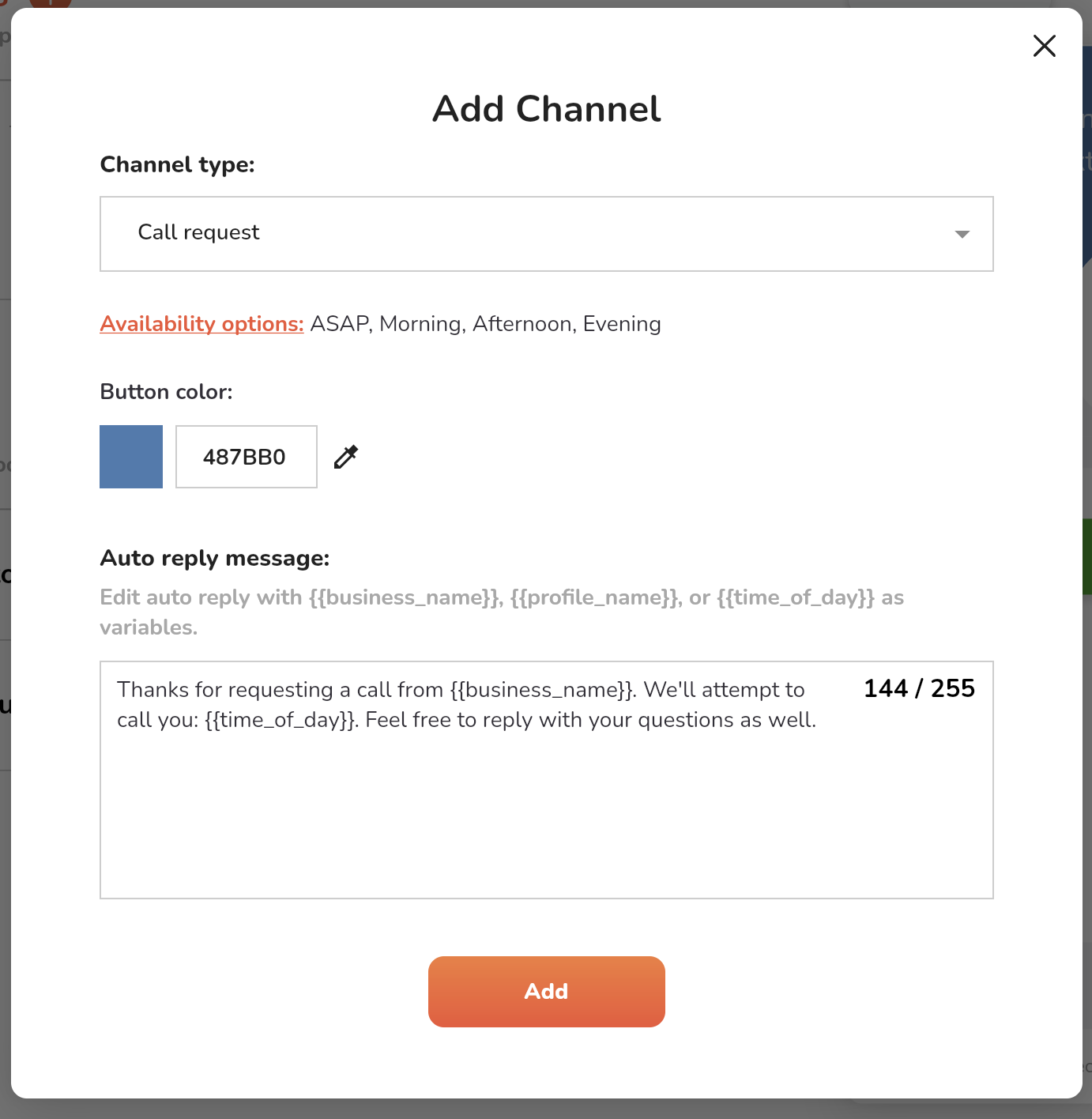Click the 144 / 255 character counter
Viewport: 1092px width, 1119px height.
click(919, 688)
